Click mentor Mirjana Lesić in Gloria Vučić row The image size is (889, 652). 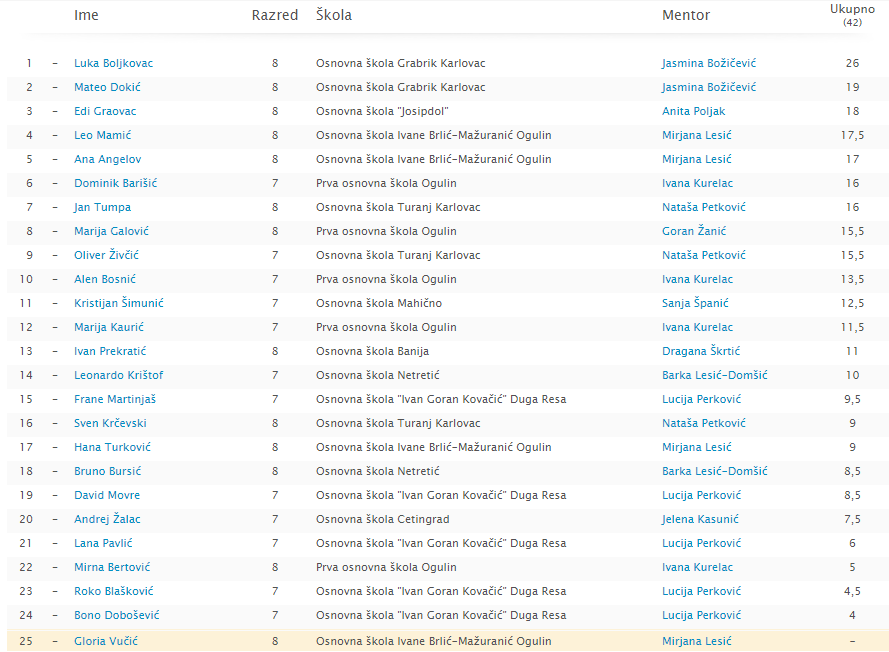(697, 641)
